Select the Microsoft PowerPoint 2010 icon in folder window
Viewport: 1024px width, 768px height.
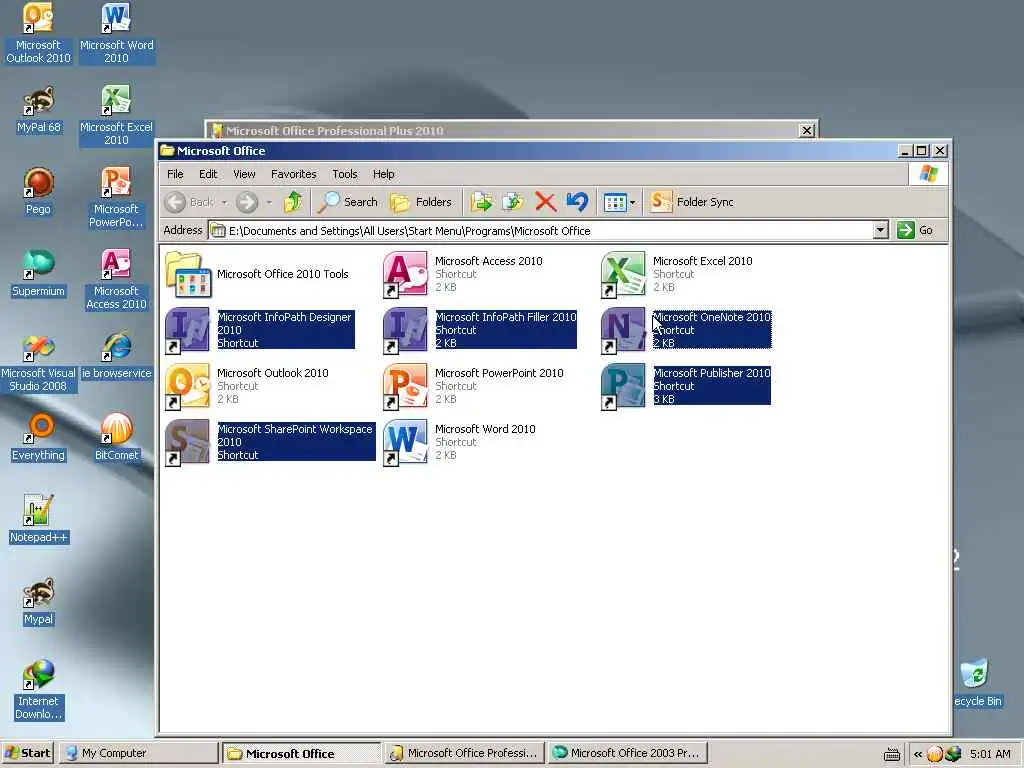click(x=406, y=387)
